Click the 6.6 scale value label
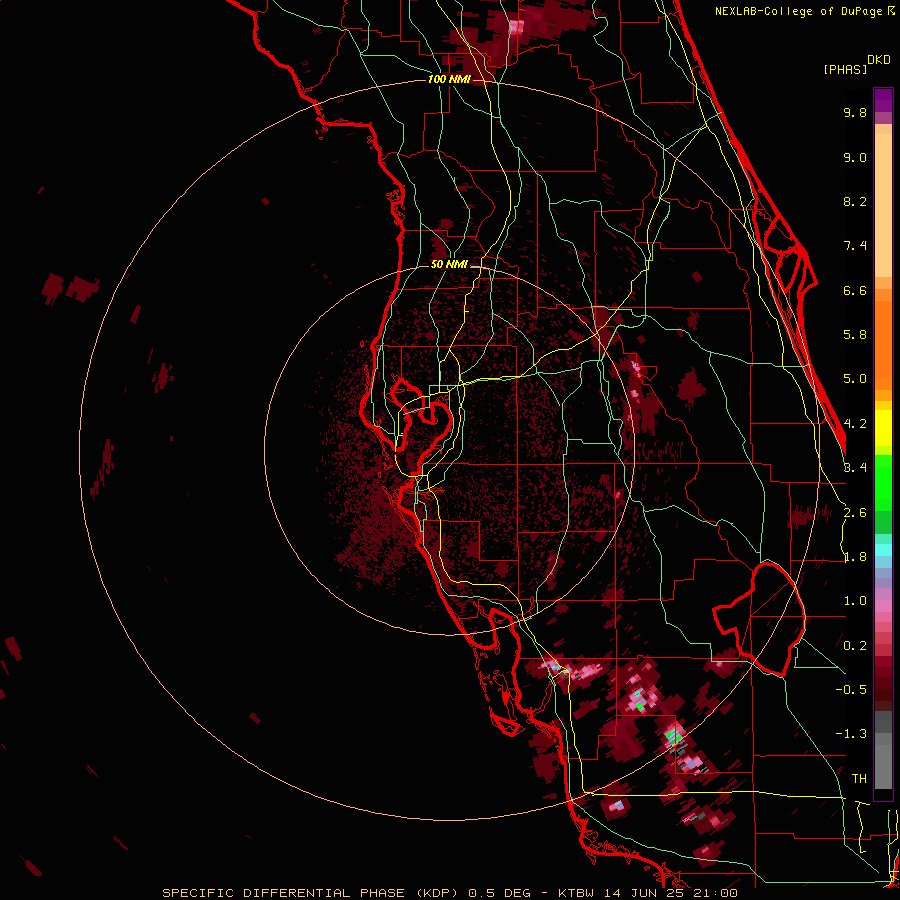 click(855, 290)
